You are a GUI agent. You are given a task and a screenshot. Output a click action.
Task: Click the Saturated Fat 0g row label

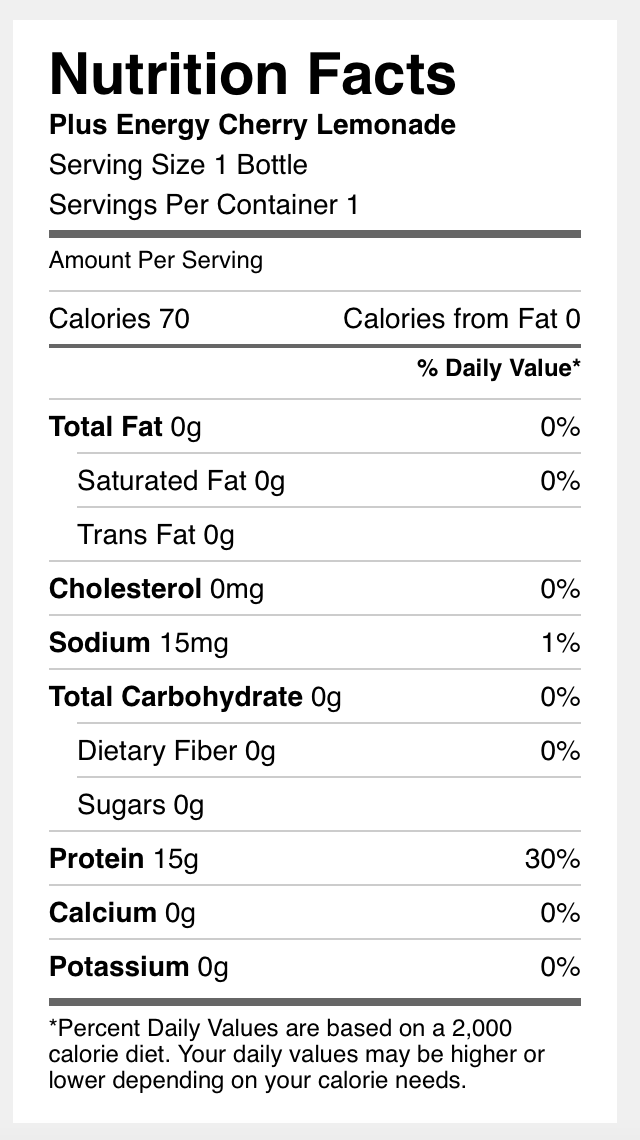(181, 482)
